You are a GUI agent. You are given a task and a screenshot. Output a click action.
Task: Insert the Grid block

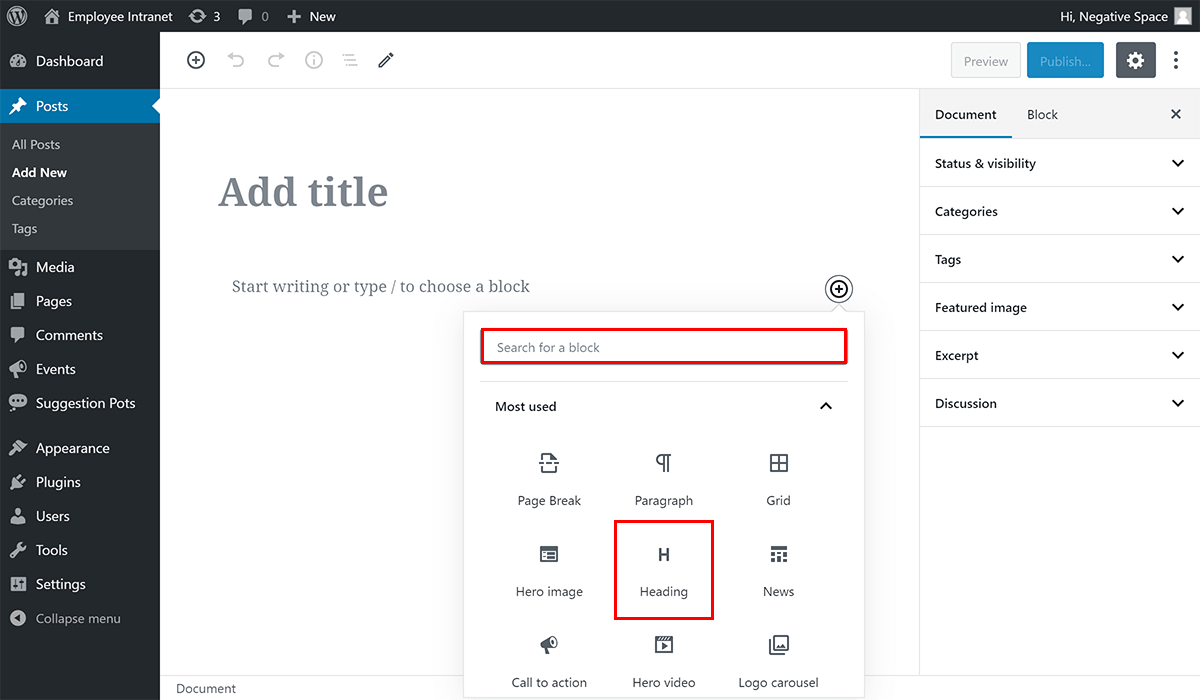778,478
